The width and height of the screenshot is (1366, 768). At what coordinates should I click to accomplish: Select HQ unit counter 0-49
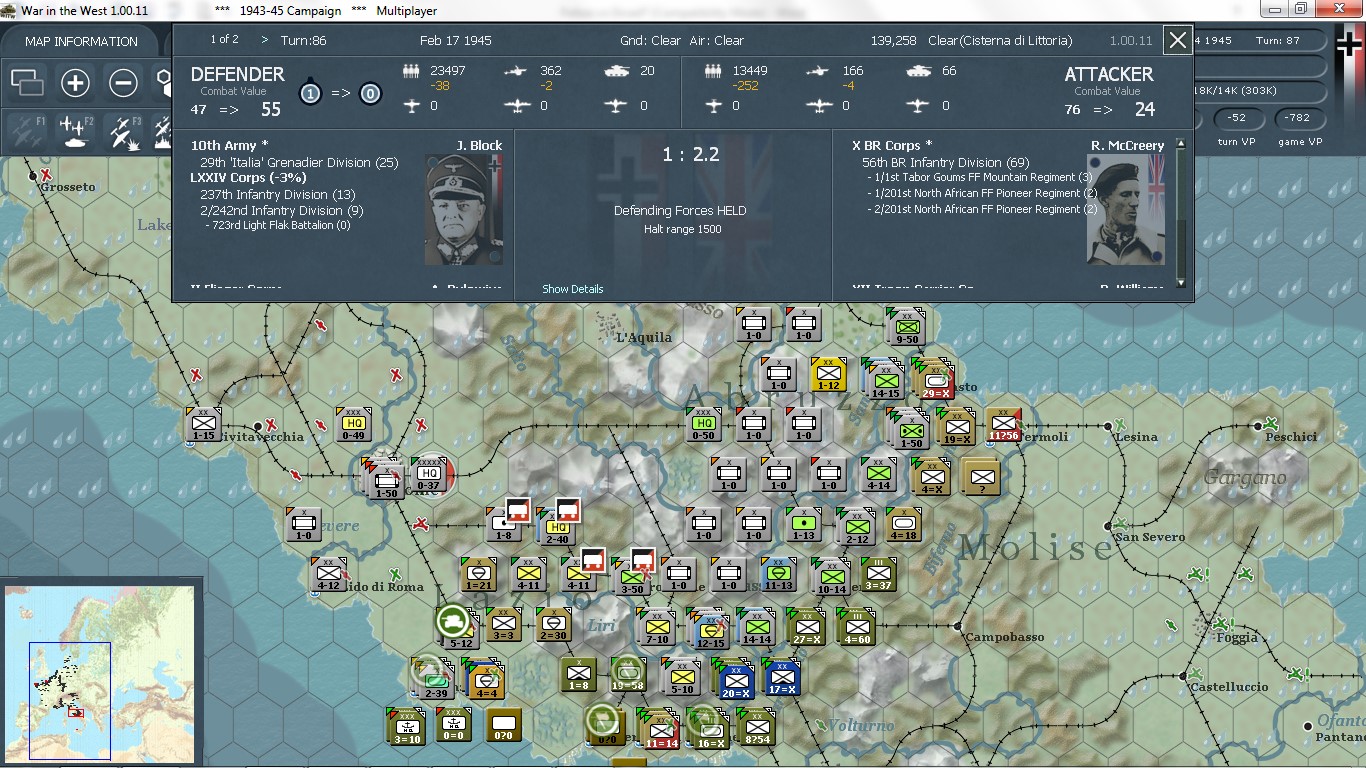point(354,425)
